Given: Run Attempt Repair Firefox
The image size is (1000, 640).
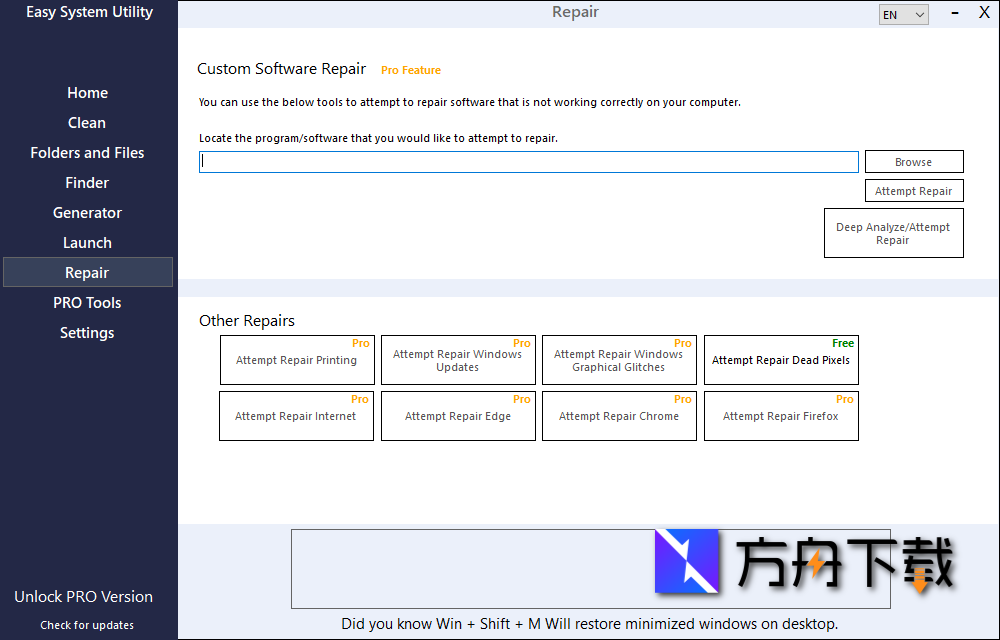Looking at the screenshot, I should coord(780,415).
